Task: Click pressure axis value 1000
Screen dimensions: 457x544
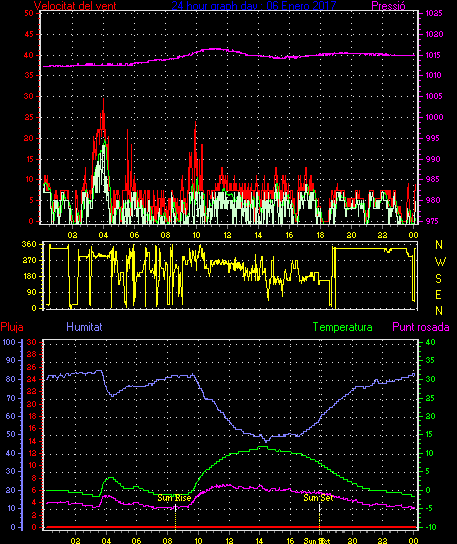Action: click(x=434, y=117)
